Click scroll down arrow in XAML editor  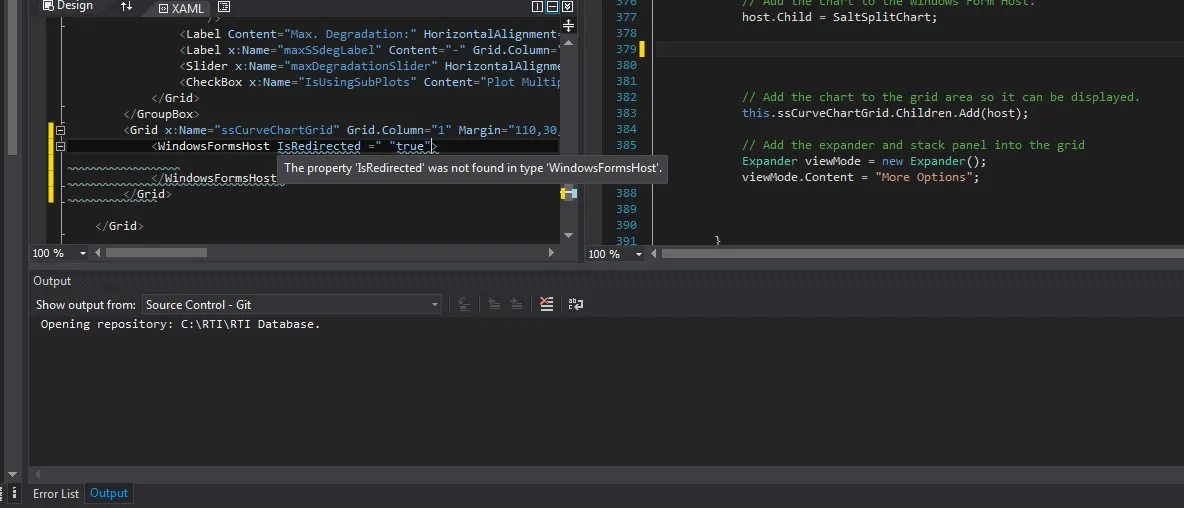568,235
